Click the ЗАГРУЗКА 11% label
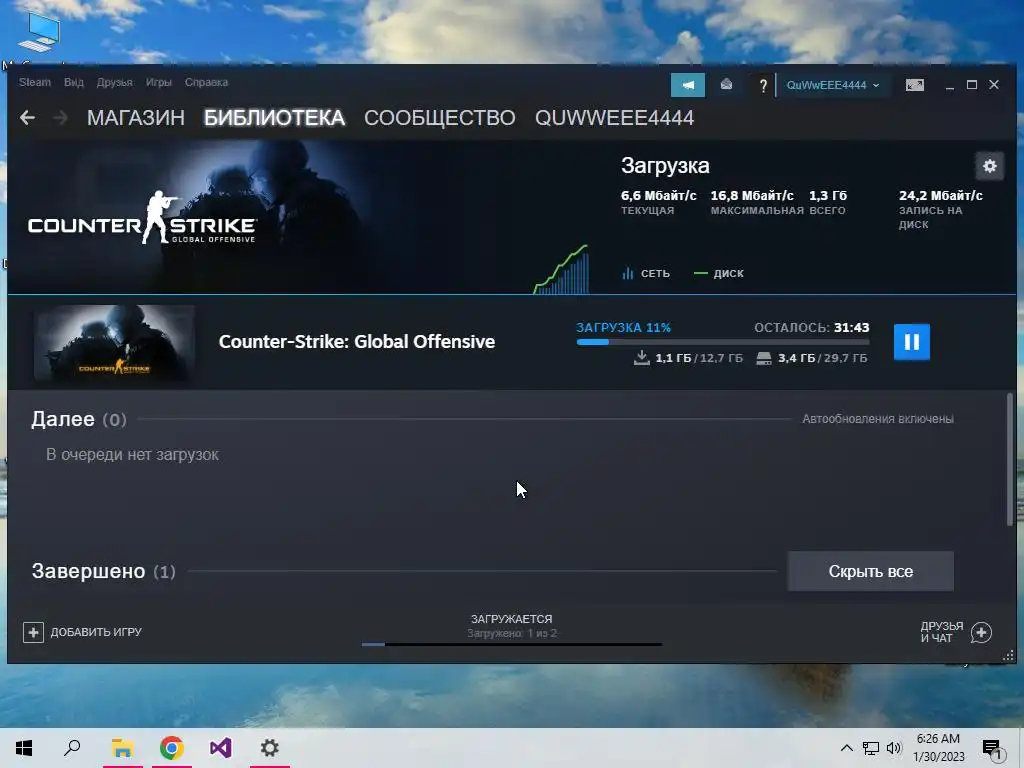1024x768 pixels. 623,327
